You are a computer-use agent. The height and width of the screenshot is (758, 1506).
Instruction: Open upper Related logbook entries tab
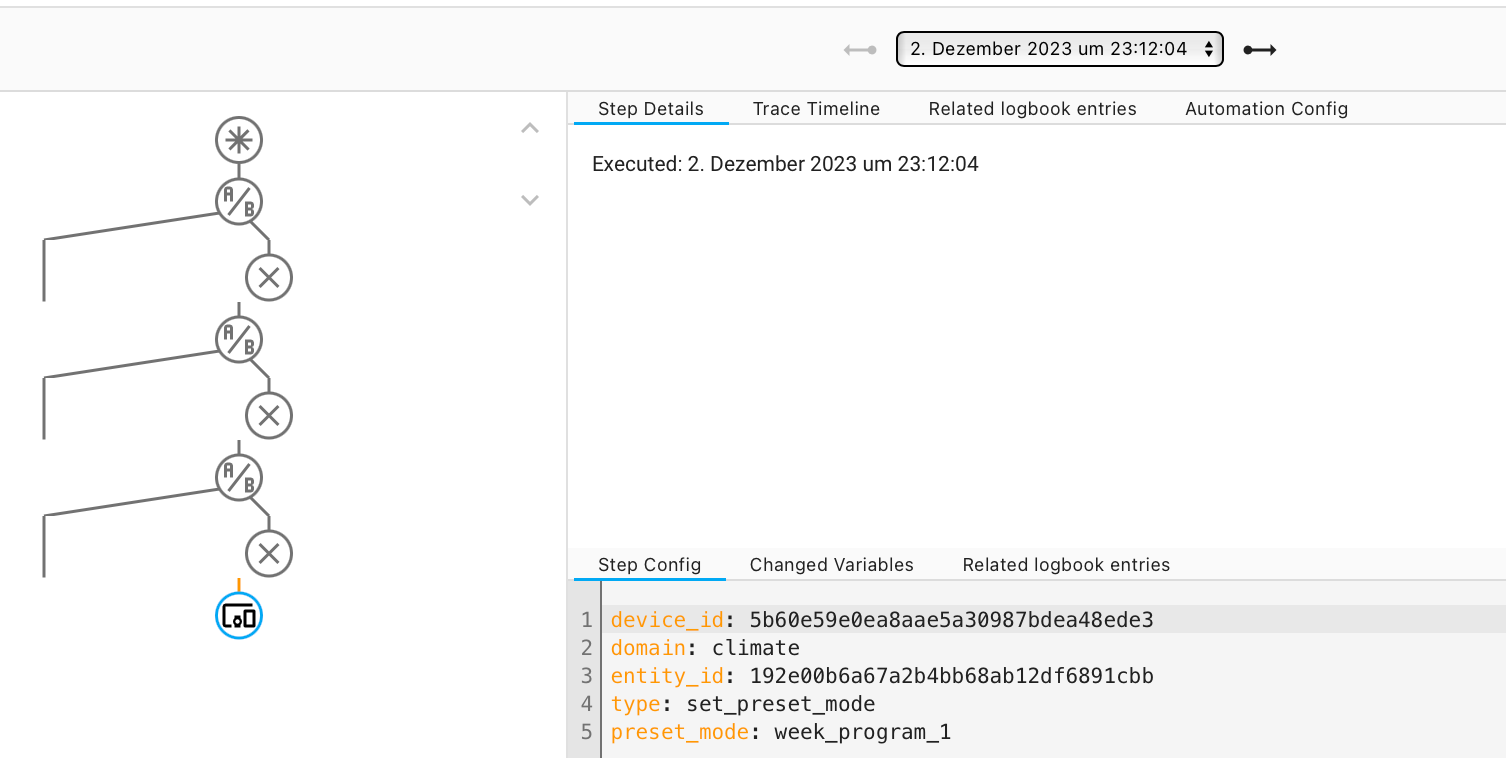pos(1032,109)
